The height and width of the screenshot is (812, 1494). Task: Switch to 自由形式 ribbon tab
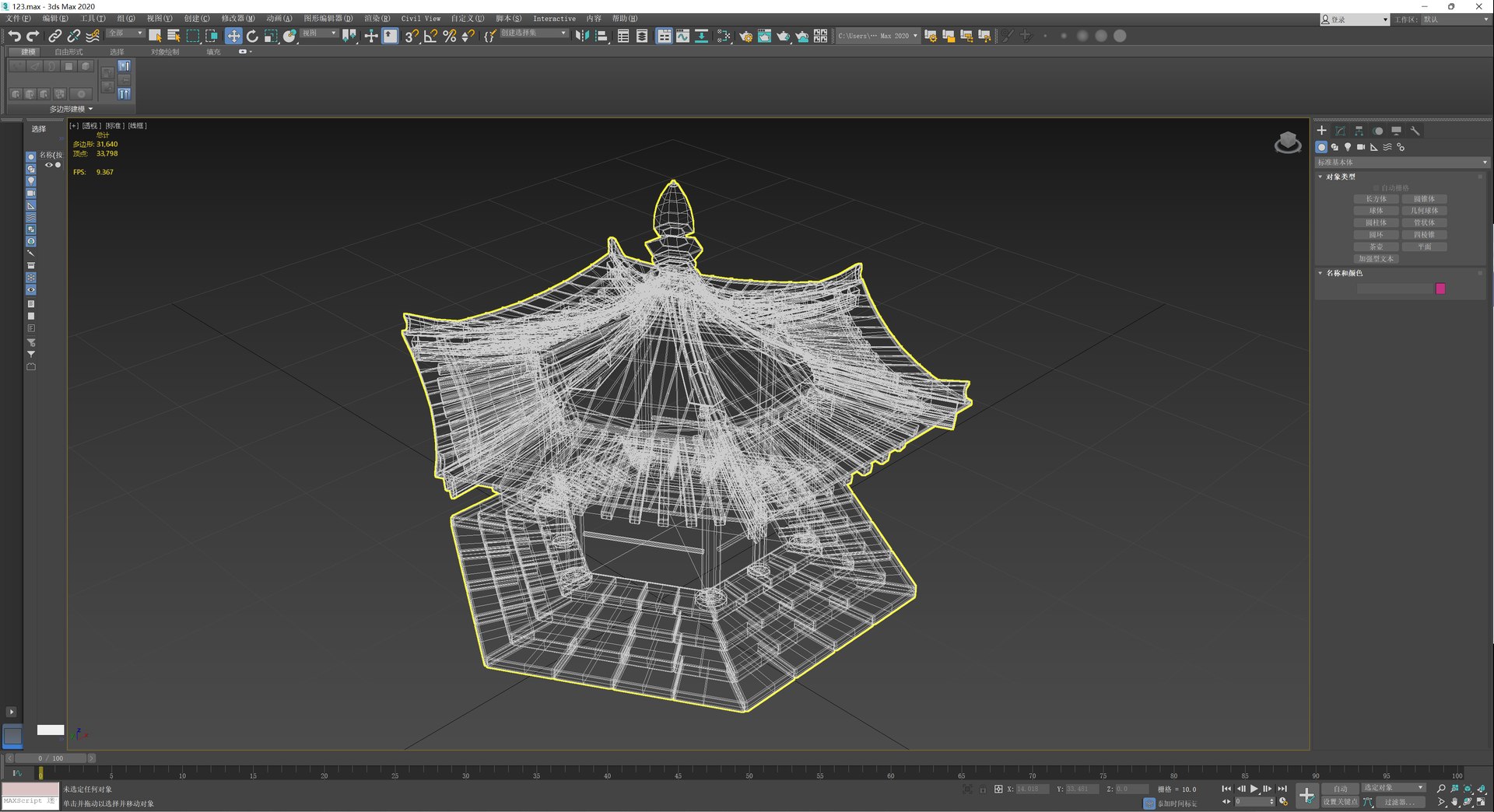click(x=68, y=52)
